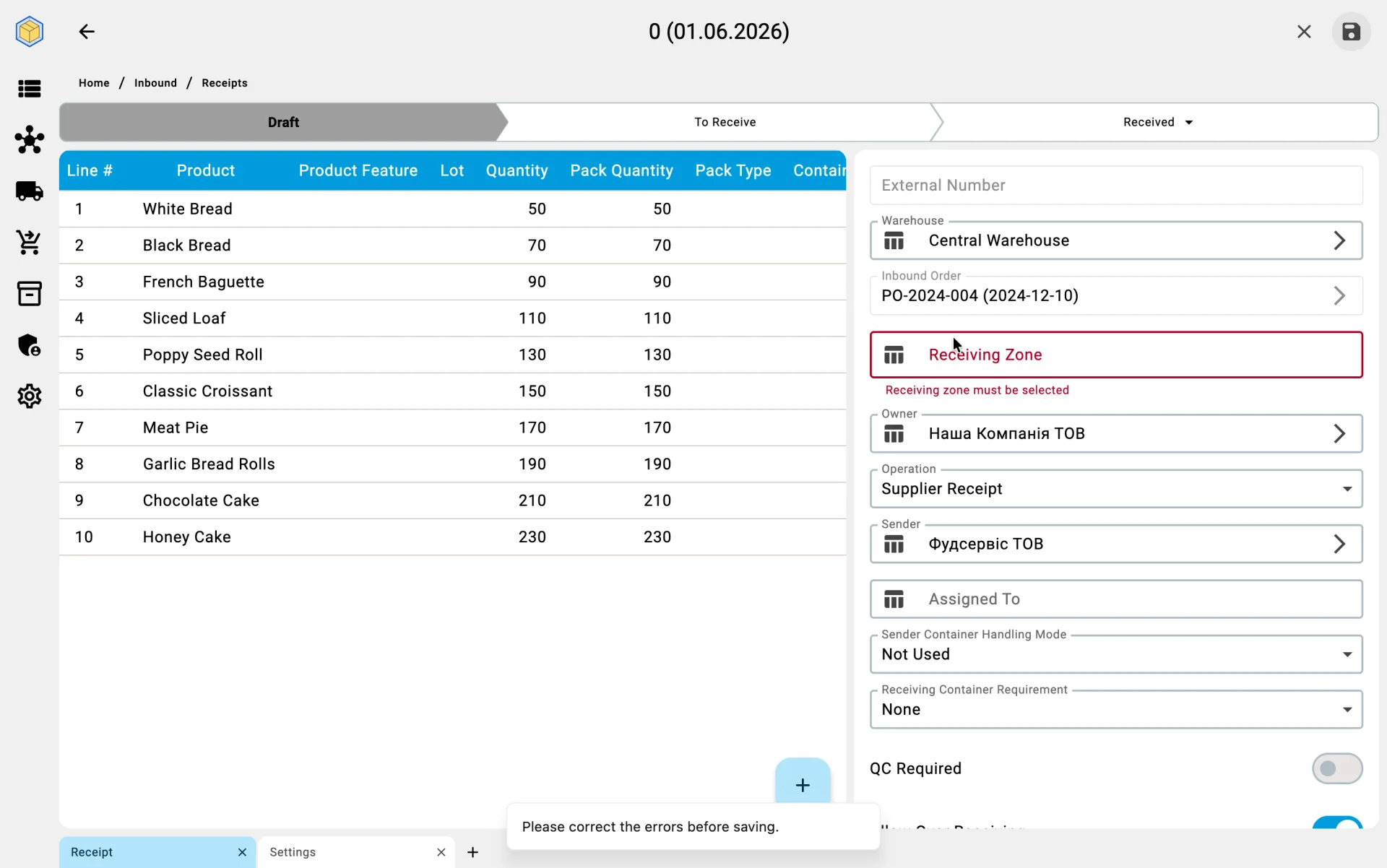Screen dimensions: 1387x868
Task: Click the shield security sidebar icon
Action: (x=30, y=345)
